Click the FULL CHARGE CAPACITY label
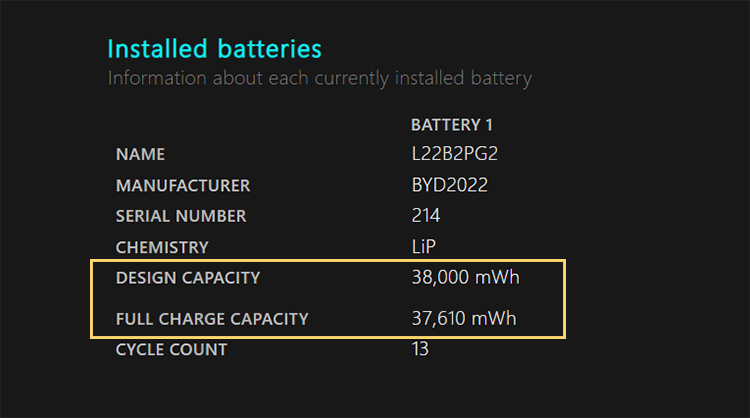The image size is (750, 418). 212,320
